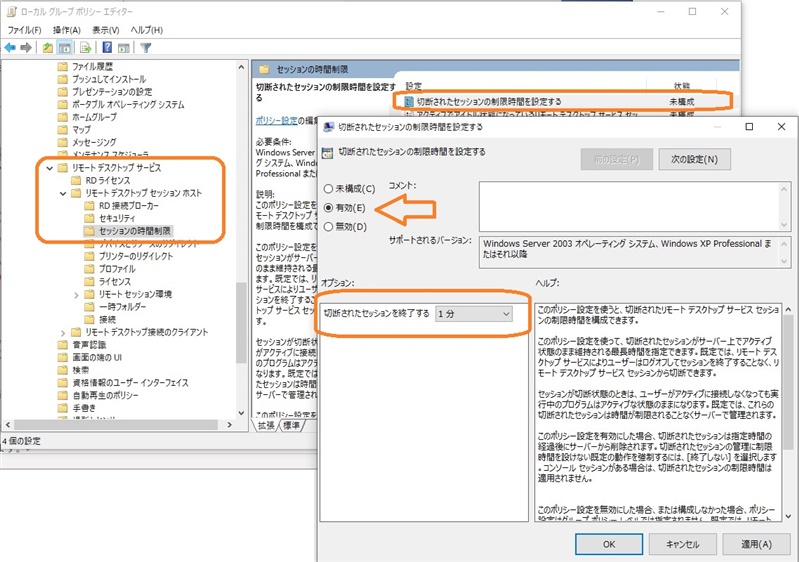This screenshot has height=562, width=799.
Task: Switch to the 拡張 tab
Action: tap(266, 425)
